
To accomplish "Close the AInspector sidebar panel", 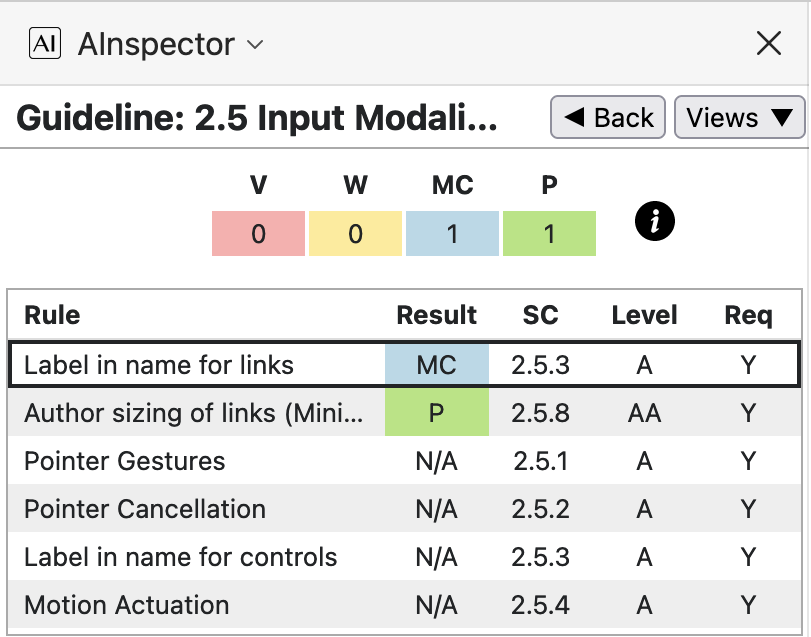I will click(768, 43).
